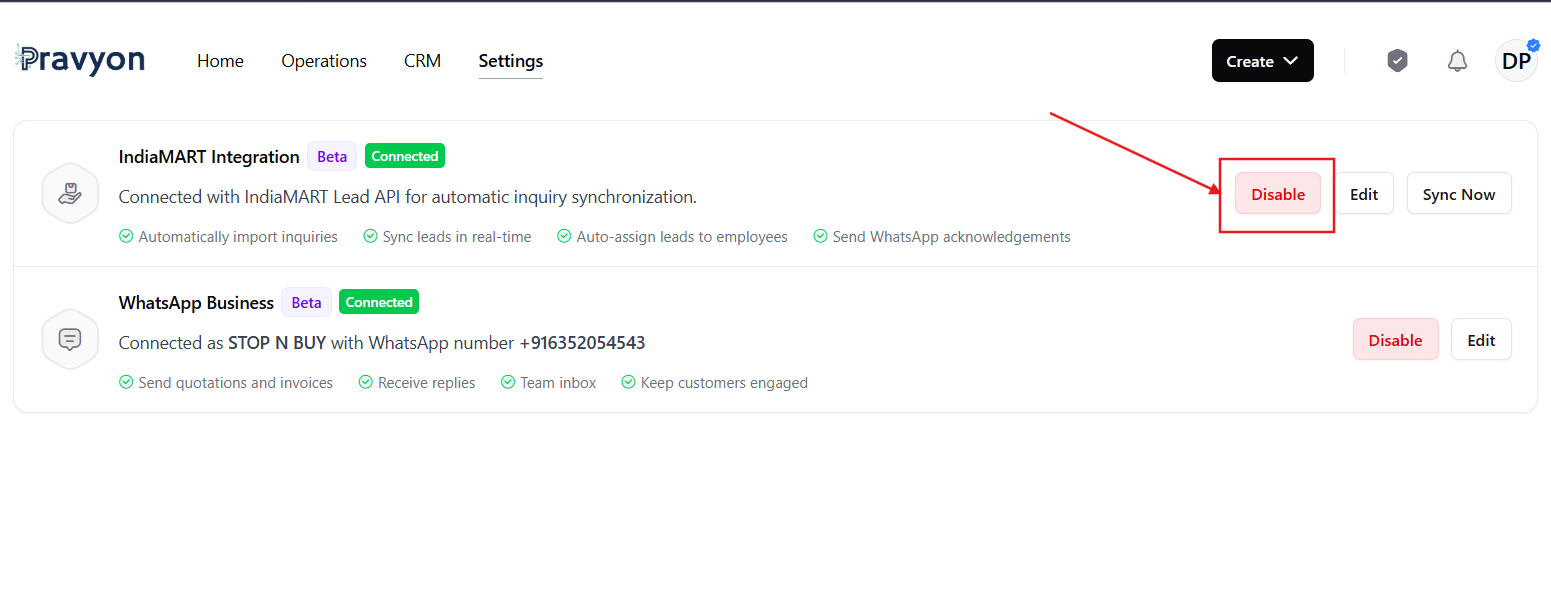Disable the IndiaMART Integration

[1278, 194]
